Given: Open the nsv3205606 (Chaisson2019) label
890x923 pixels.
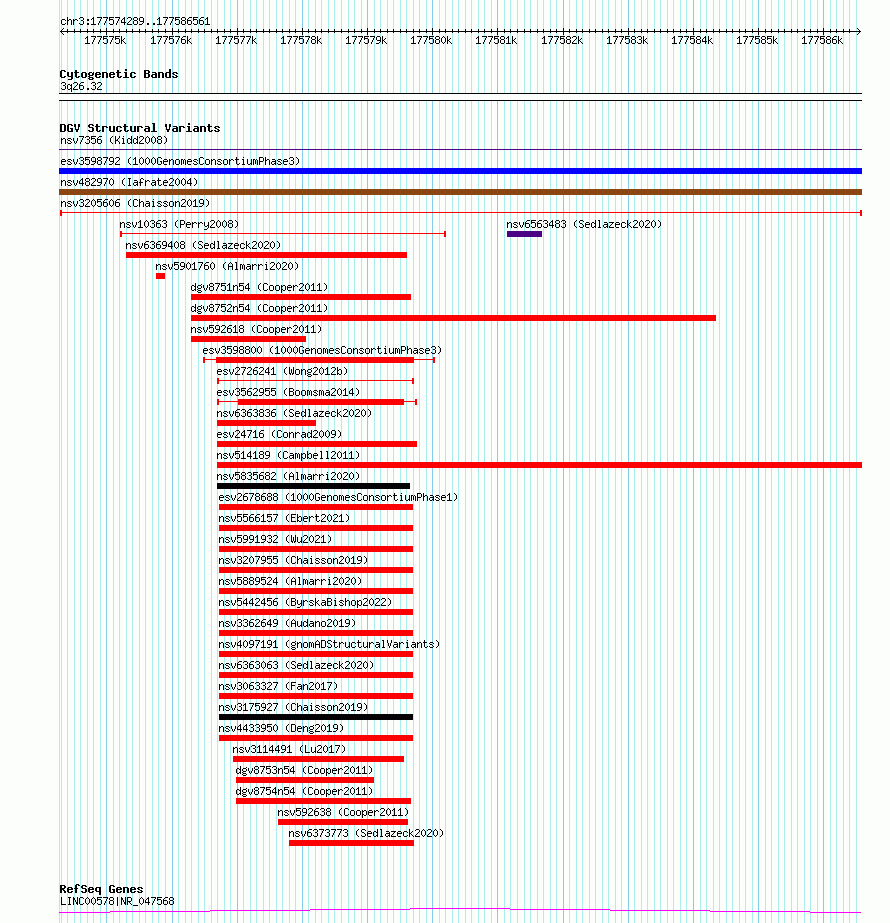Looking at the screenshot, I should tap(135, 203).
